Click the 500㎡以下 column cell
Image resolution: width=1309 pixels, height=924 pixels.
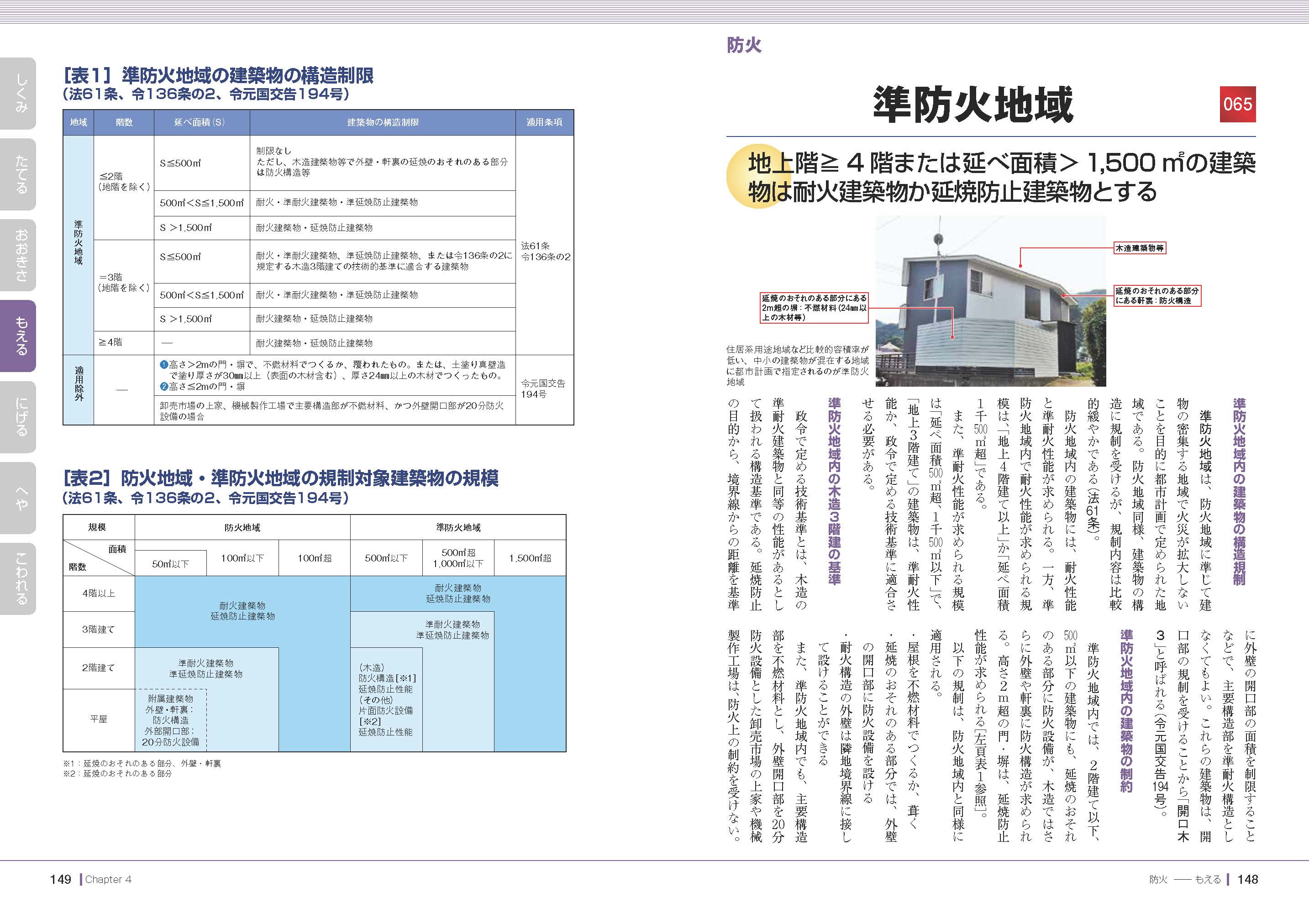tap(387, 558)
